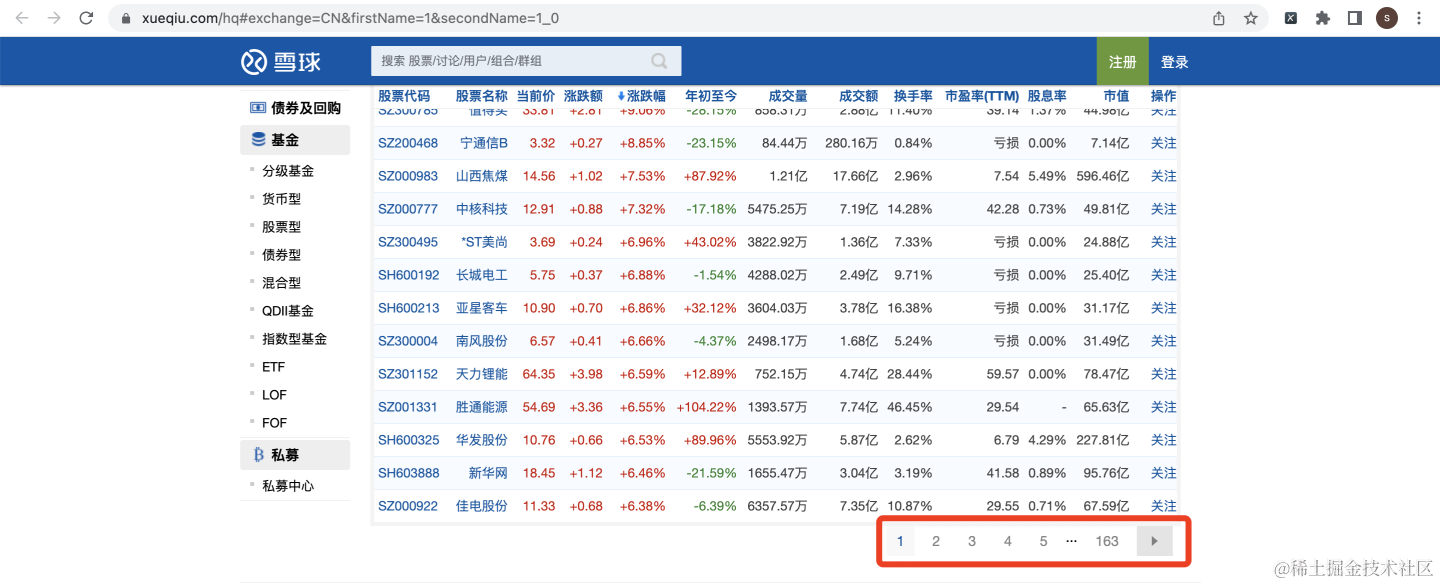The height and width of the screenshot is (585, 1440).
Task: Sort by the 市值 column header
Action: pyautogui.click(x=1116, y=96)
